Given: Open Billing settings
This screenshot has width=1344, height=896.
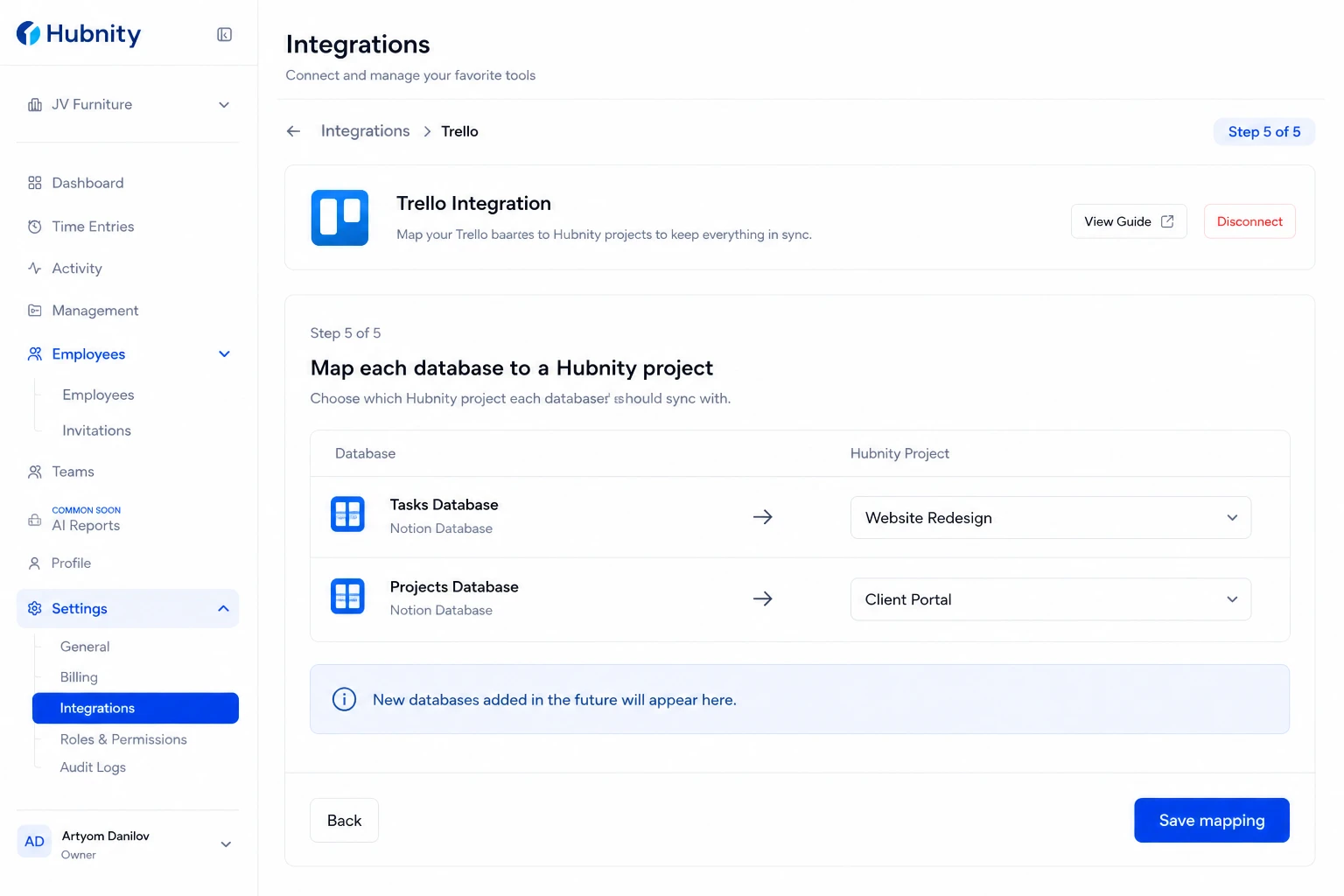Looking at the screenshot, I should pos(79,677).
